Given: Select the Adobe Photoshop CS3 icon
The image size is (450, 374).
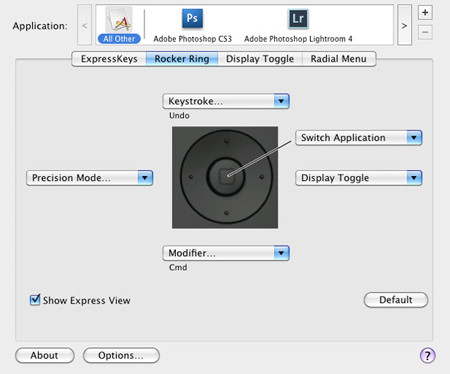Looking at the screenshot, I should [x=192, y=19].
